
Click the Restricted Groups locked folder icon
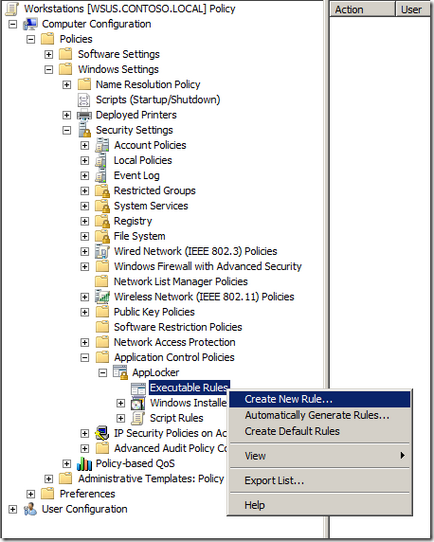pyautogui.click(x=102, y=191)
